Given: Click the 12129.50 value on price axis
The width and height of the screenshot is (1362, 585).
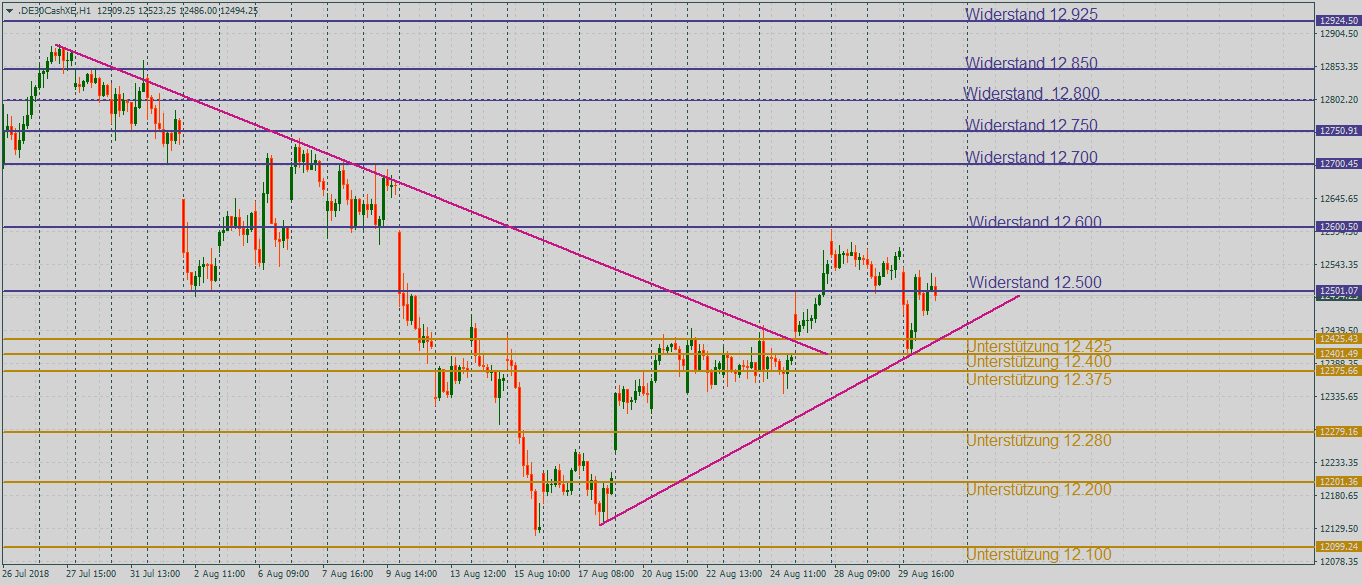Looking at the screenshot, I should [1339, 529].
